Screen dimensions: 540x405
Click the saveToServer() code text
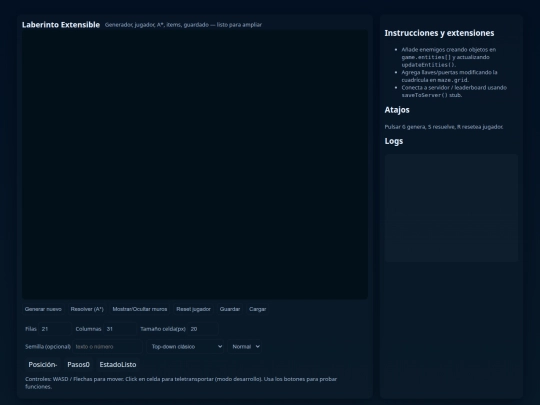424,95
